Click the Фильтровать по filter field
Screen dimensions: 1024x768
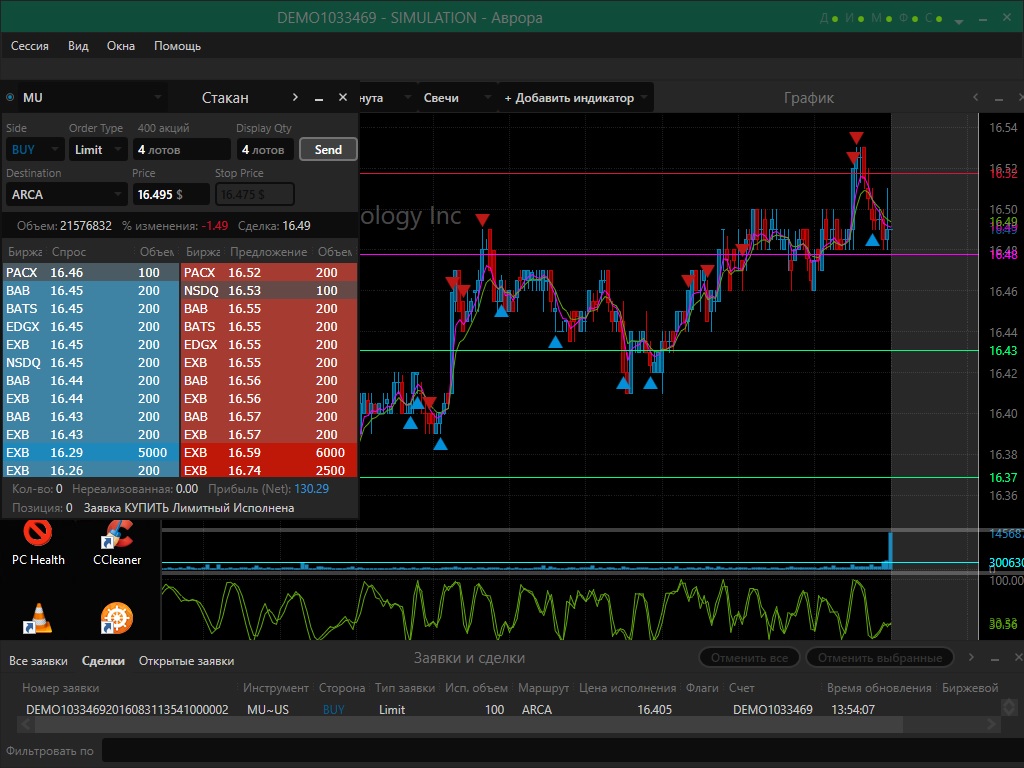pyautogui.click(x=562, y=751)
